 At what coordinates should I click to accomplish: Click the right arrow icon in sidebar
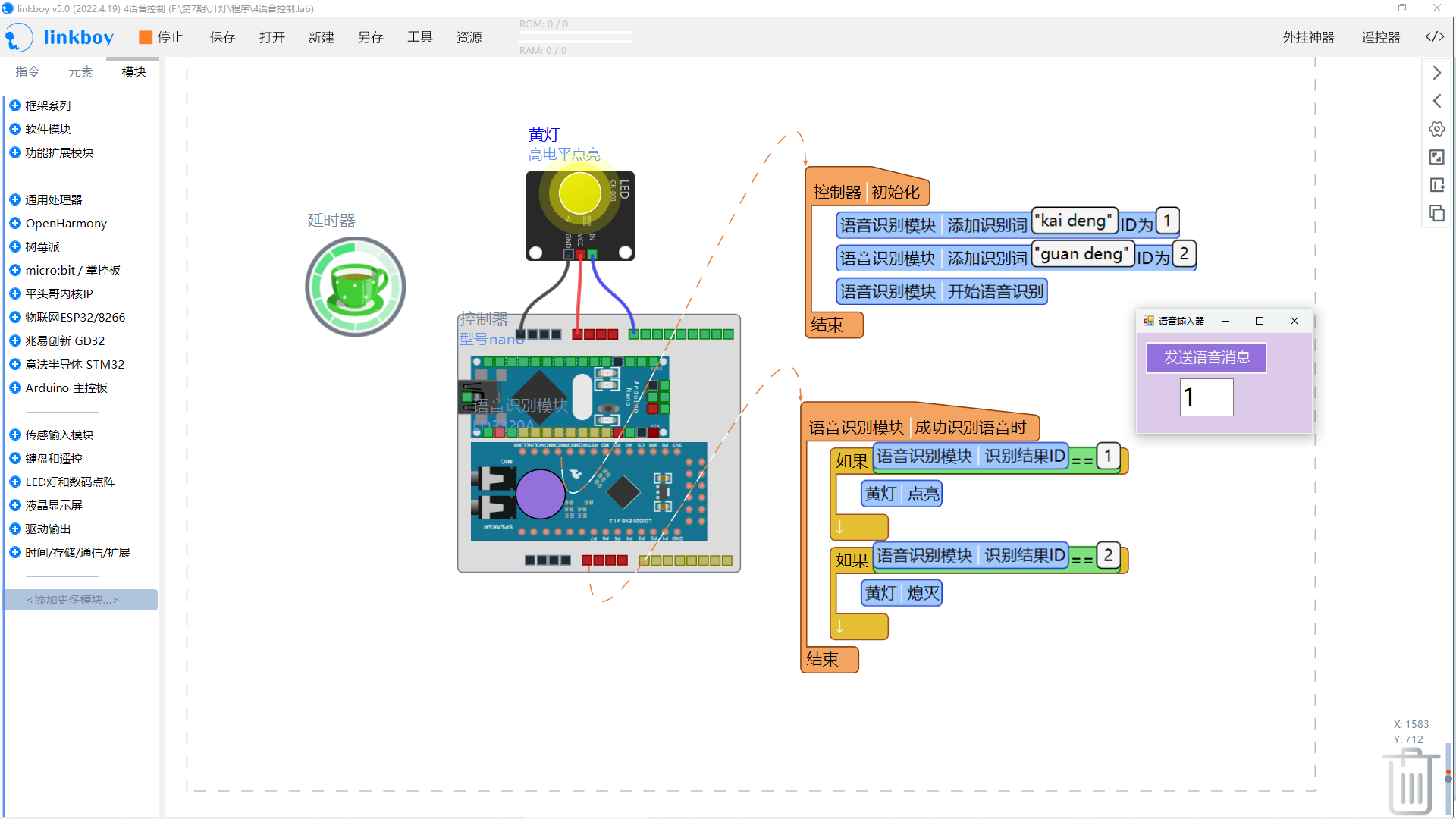(1436, 73)
